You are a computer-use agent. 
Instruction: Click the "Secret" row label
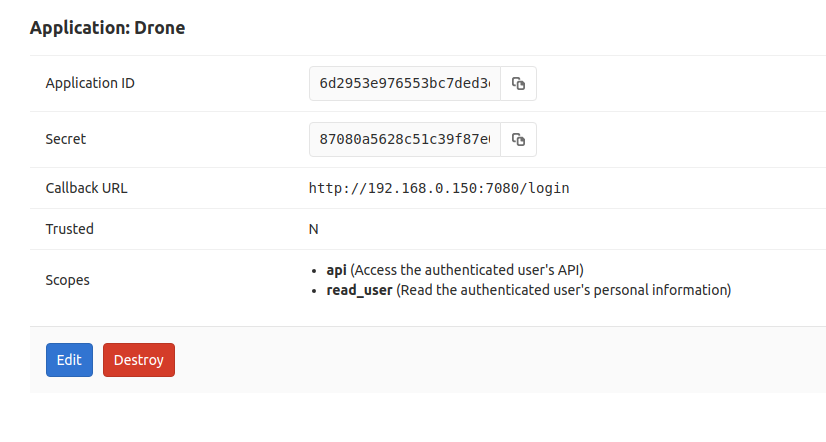[x=66, y=139]
